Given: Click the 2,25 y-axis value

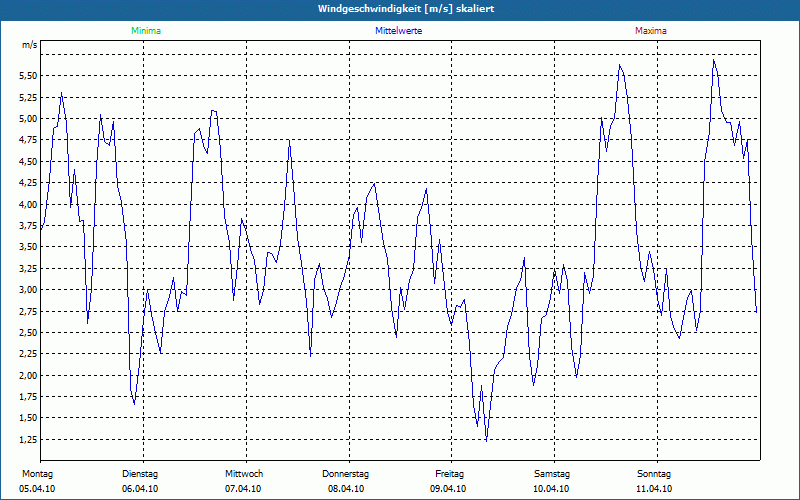Looking at the screenshot, I should 29,354.
